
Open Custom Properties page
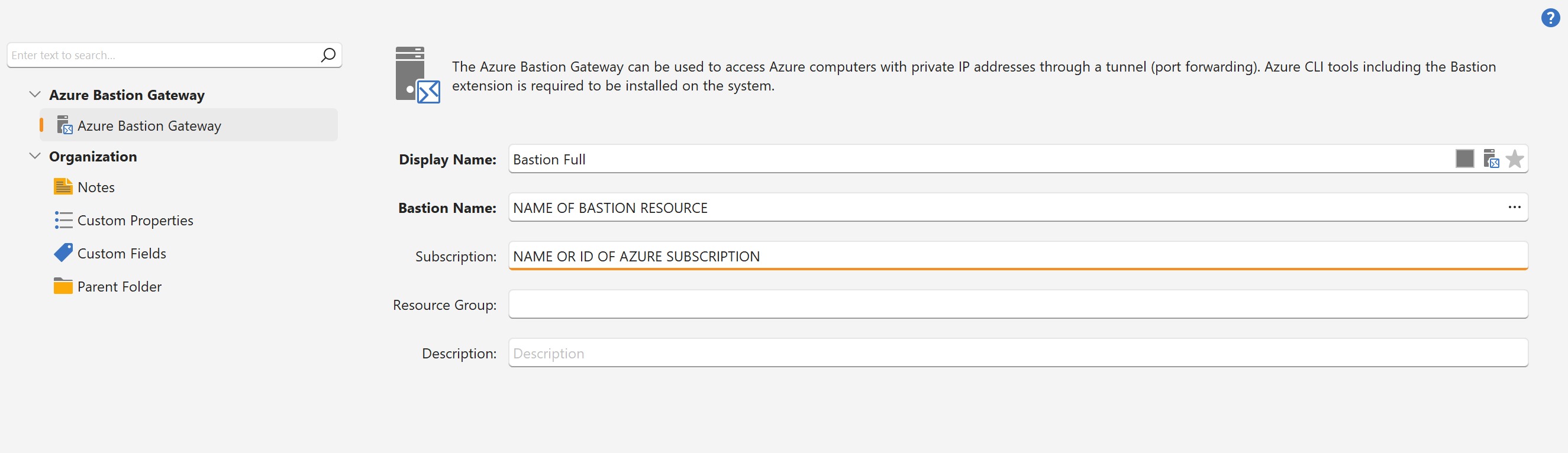coord(135,221)
